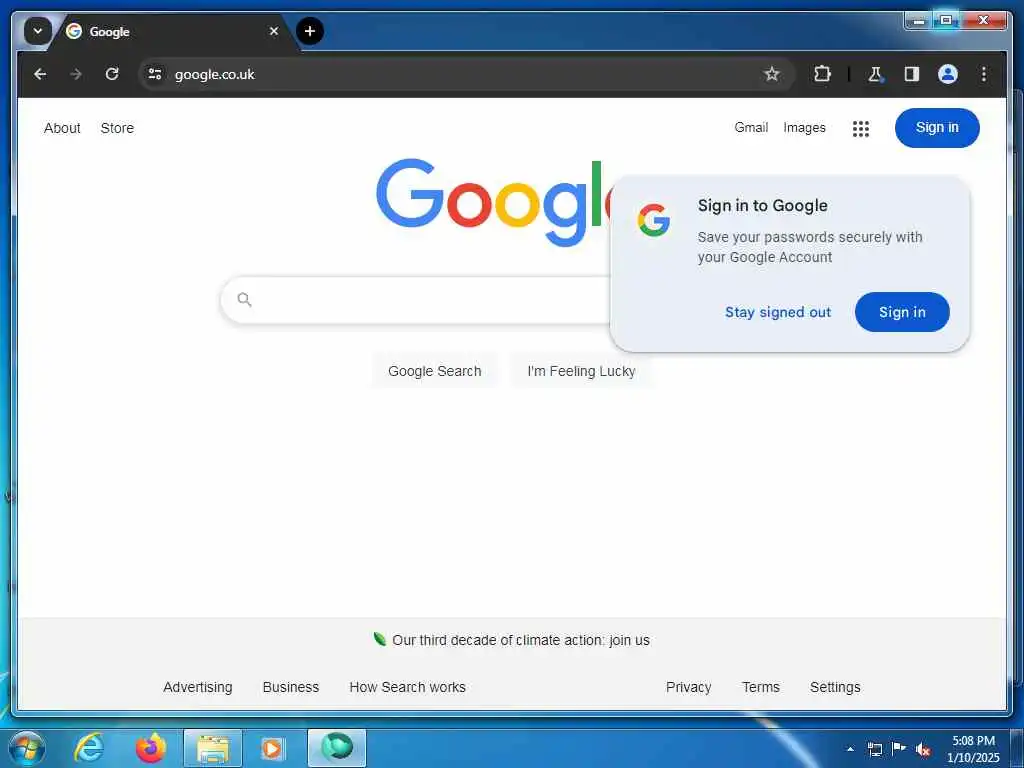Click Sign in inside the popup
This screenshot has height=768, width=1024.
pos(902,312)
